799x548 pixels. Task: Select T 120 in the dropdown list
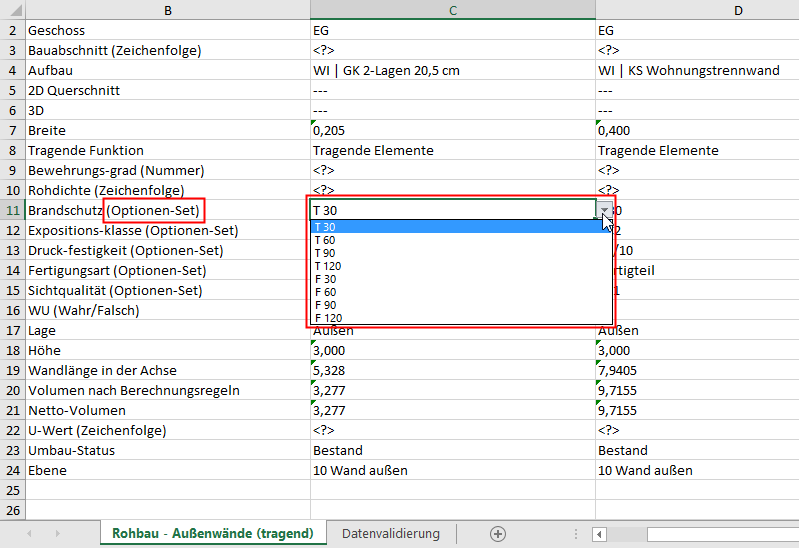pyautogui.click(x=461, y=266)
